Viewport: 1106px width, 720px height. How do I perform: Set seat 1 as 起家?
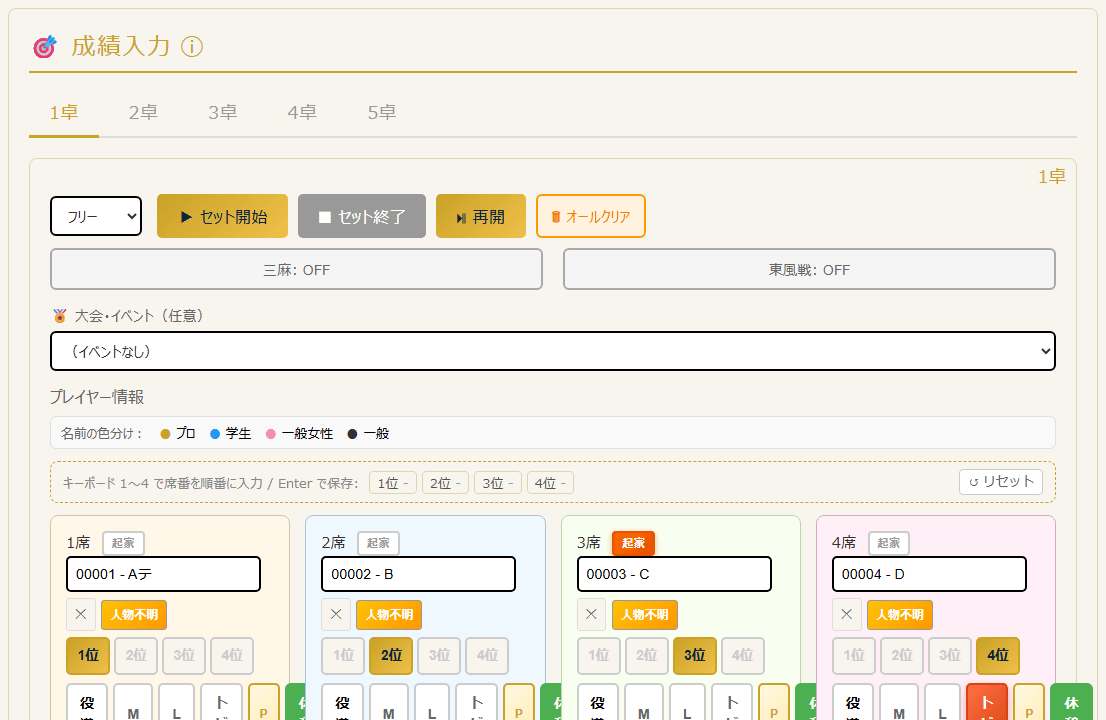(123, 543)
